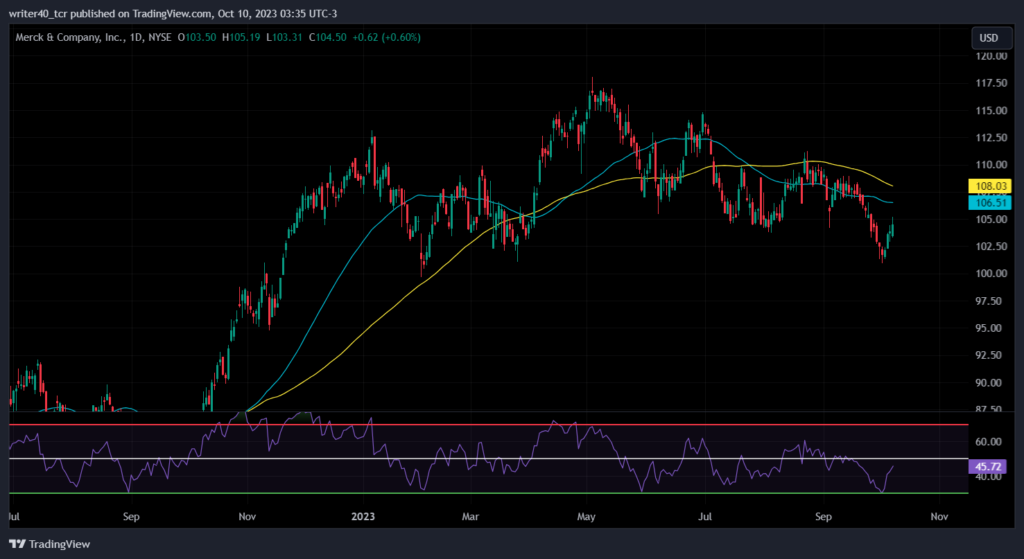Click the Nov label left of 2023

coord(247,517)
